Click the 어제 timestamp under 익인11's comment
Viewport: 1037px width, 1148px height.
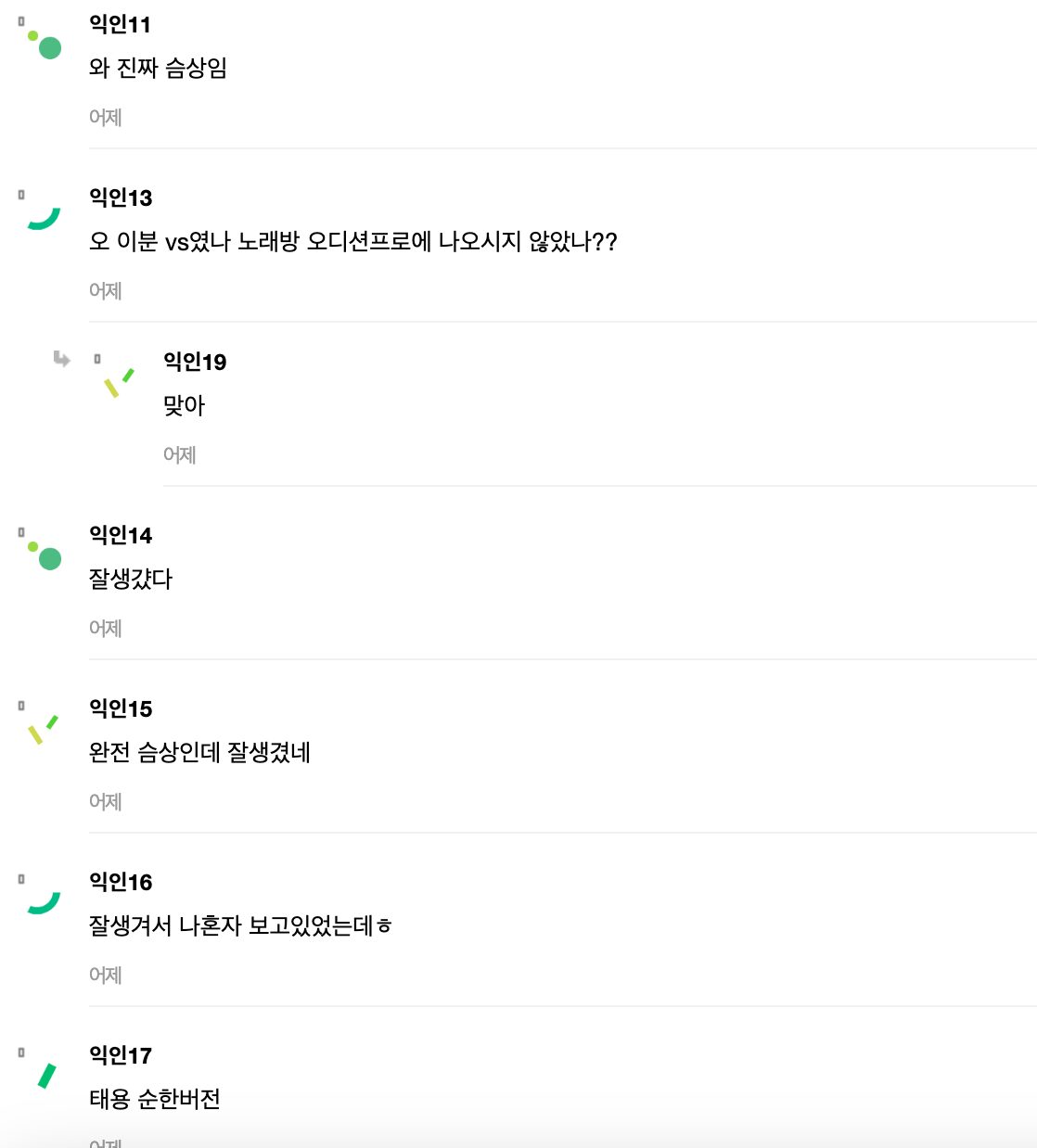[x=106, y=117]
